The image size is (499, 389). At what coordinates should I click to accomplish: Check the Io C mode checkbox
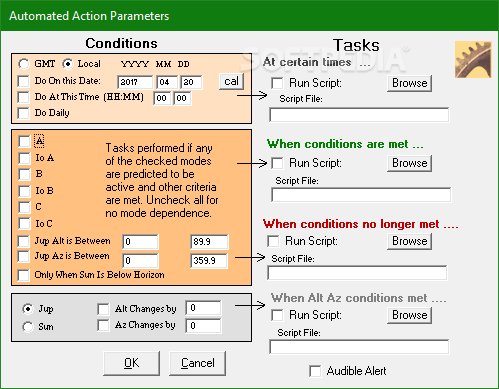tap(24, 223)
